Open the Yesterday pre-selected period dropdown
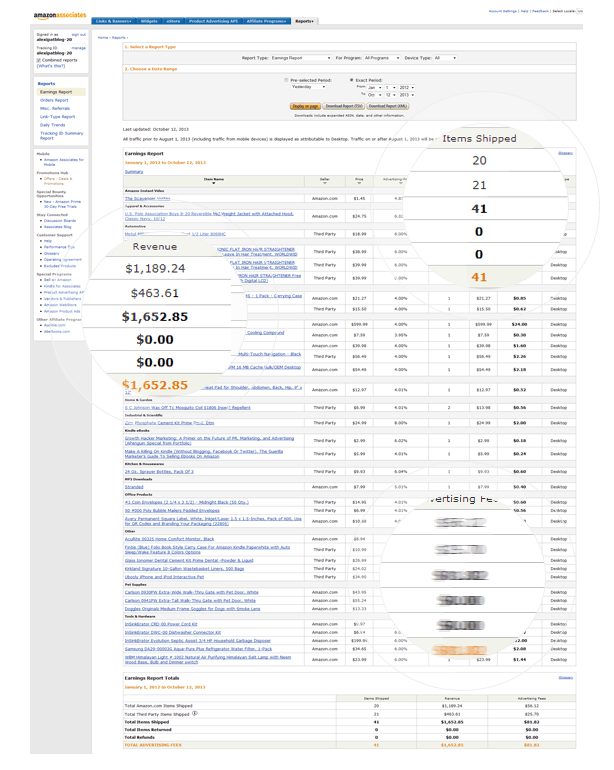This screenshot has height=770, width=614. click(308, 87)
